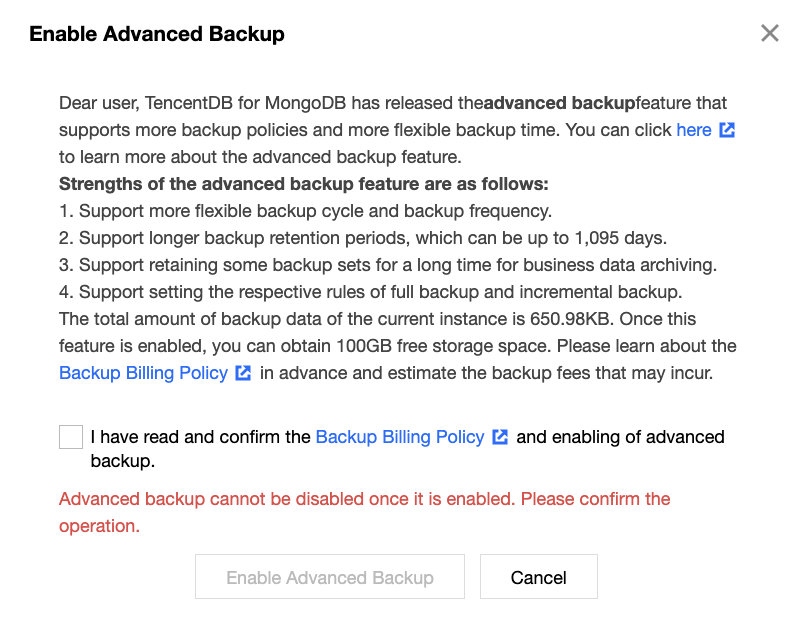Viewport: 802px width, 622px height.
Task: Close the Enable Advanced Backup dialog
Action: [x=769, y=34]
